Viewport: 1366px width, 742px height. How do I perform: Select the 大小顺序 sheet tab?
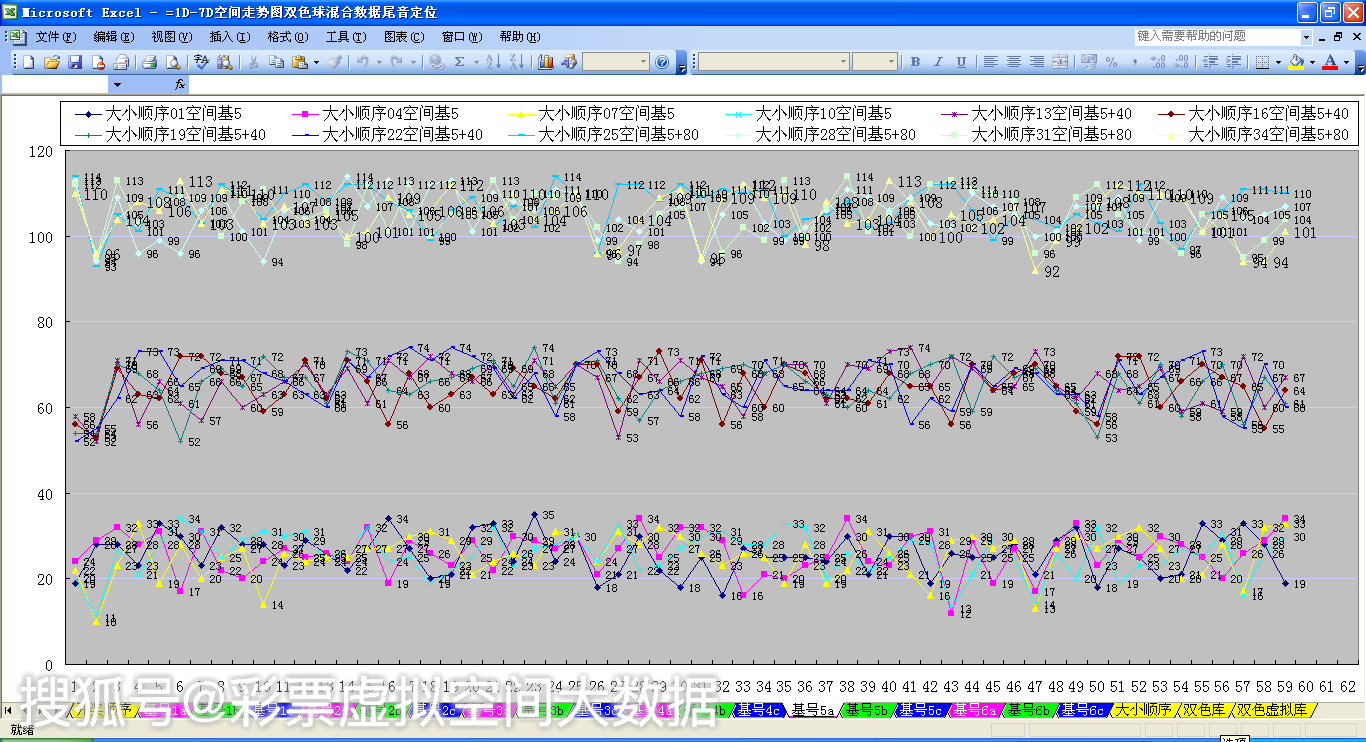(1142, 710)
